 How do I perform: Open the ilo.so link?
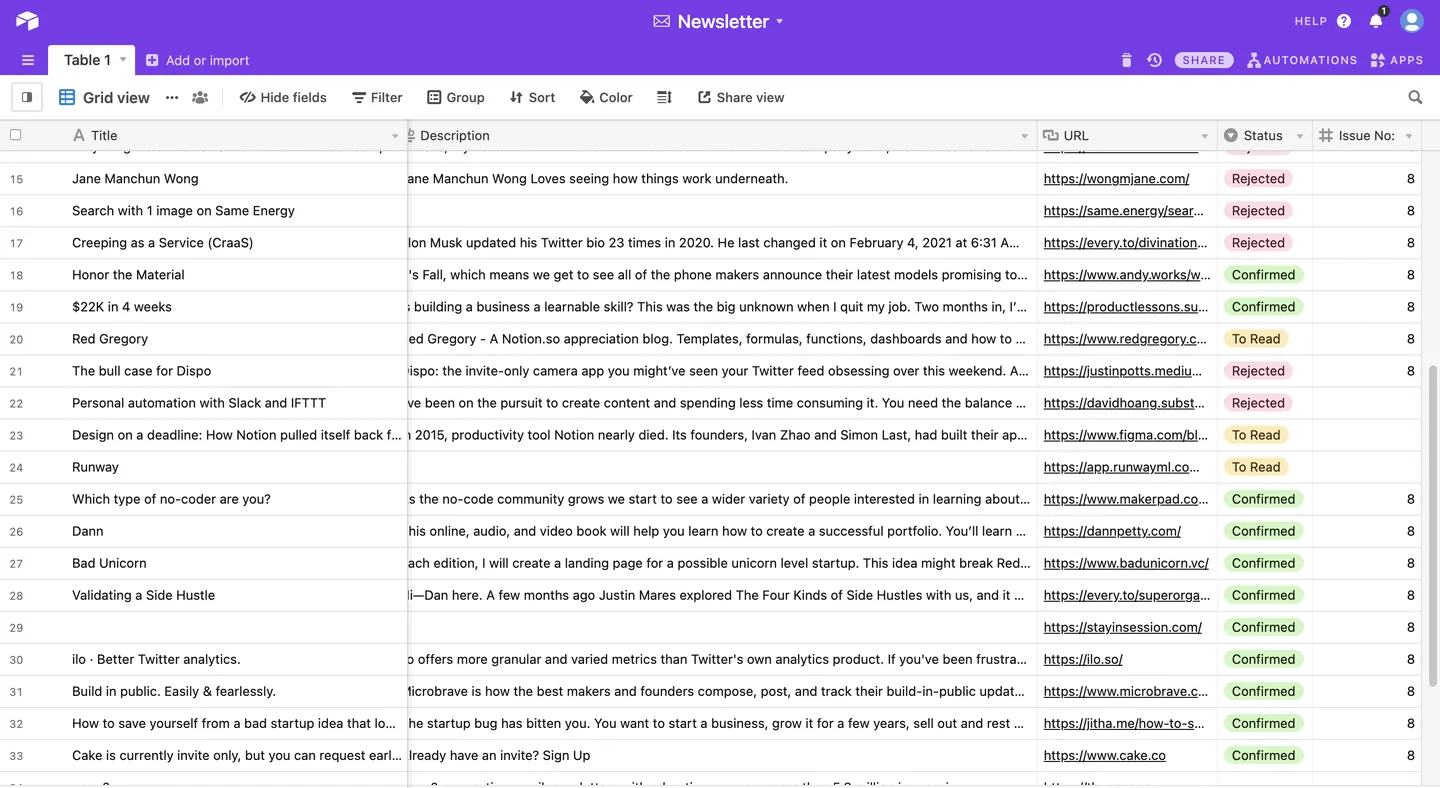pos(1083,659)
